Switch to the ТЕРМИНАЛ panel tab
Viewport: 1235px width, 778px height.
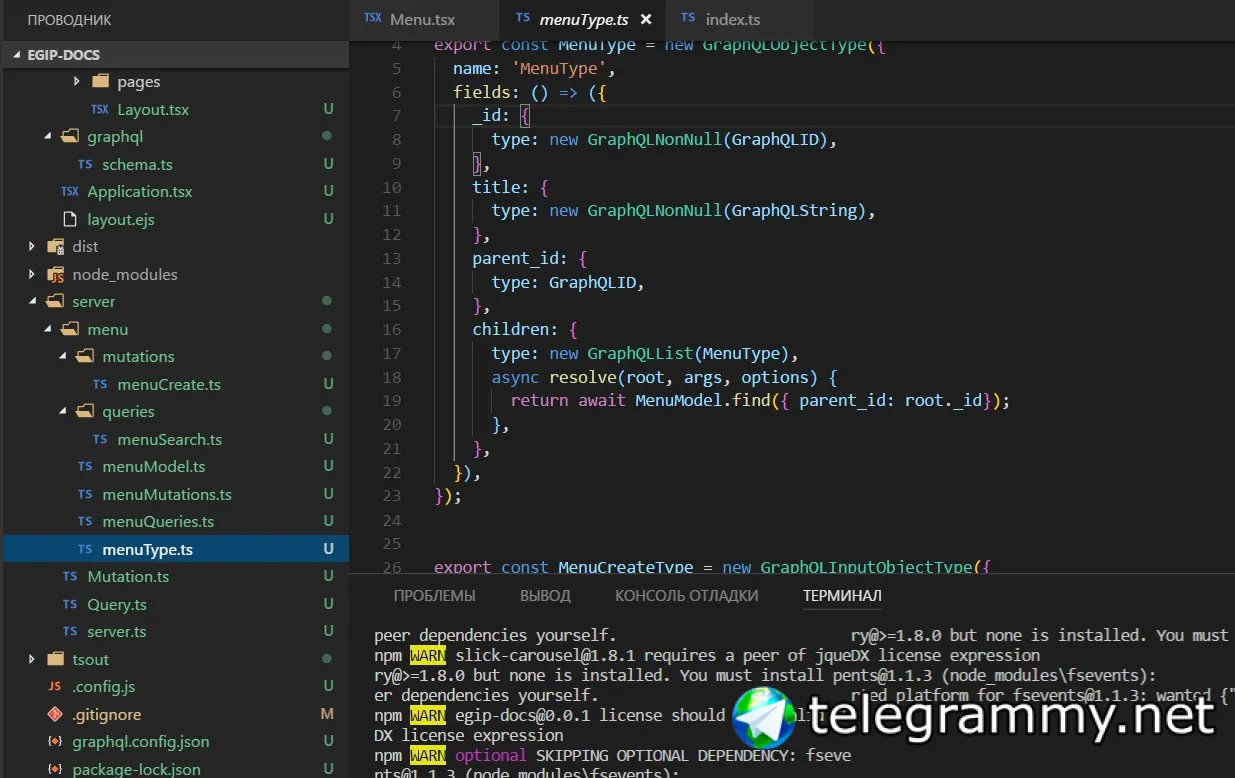click(x=842, y=595)
